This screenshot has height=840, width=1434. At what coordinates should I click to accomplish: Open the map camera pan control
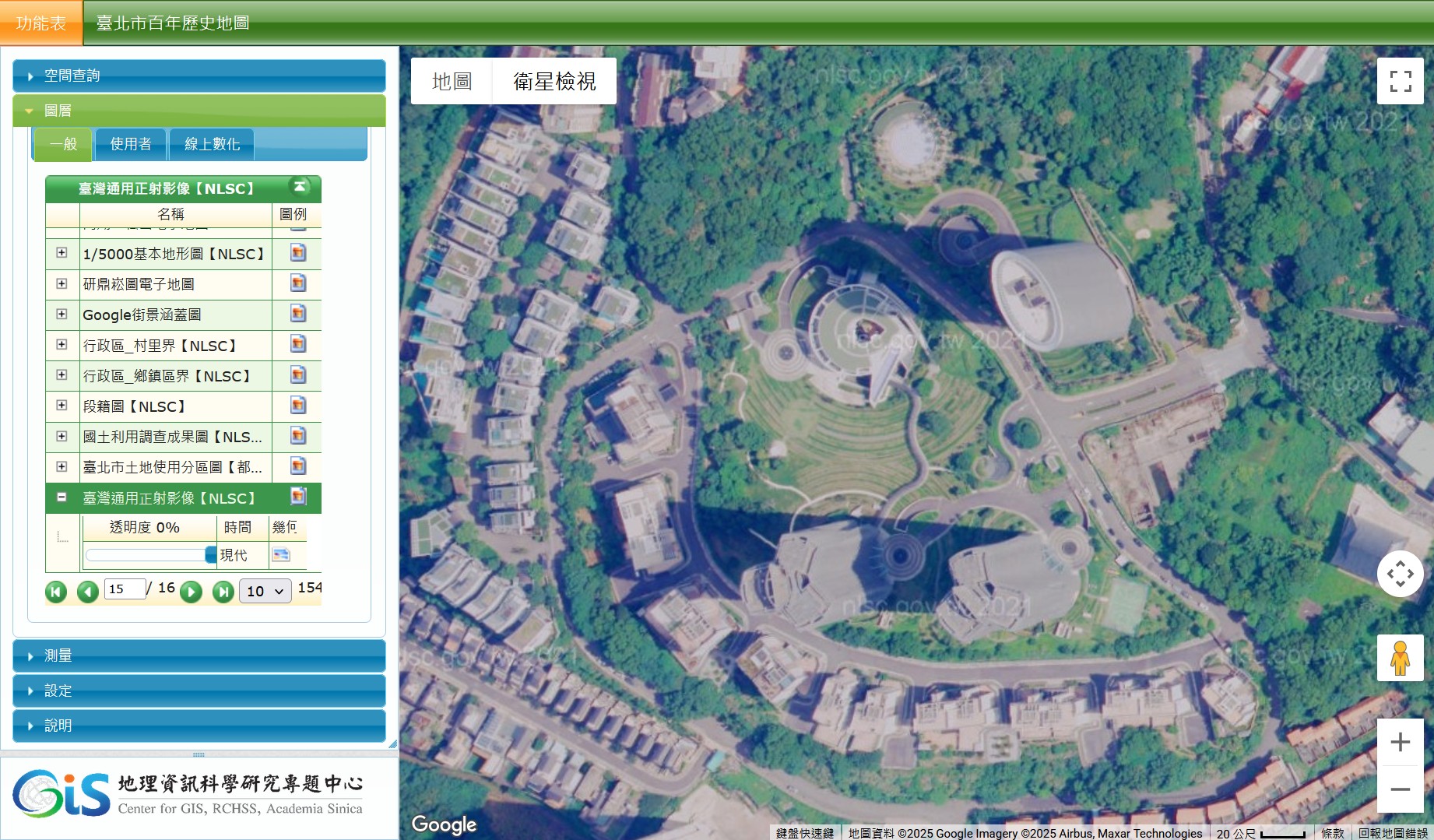pyautogui.click(x=1400, y=574)
